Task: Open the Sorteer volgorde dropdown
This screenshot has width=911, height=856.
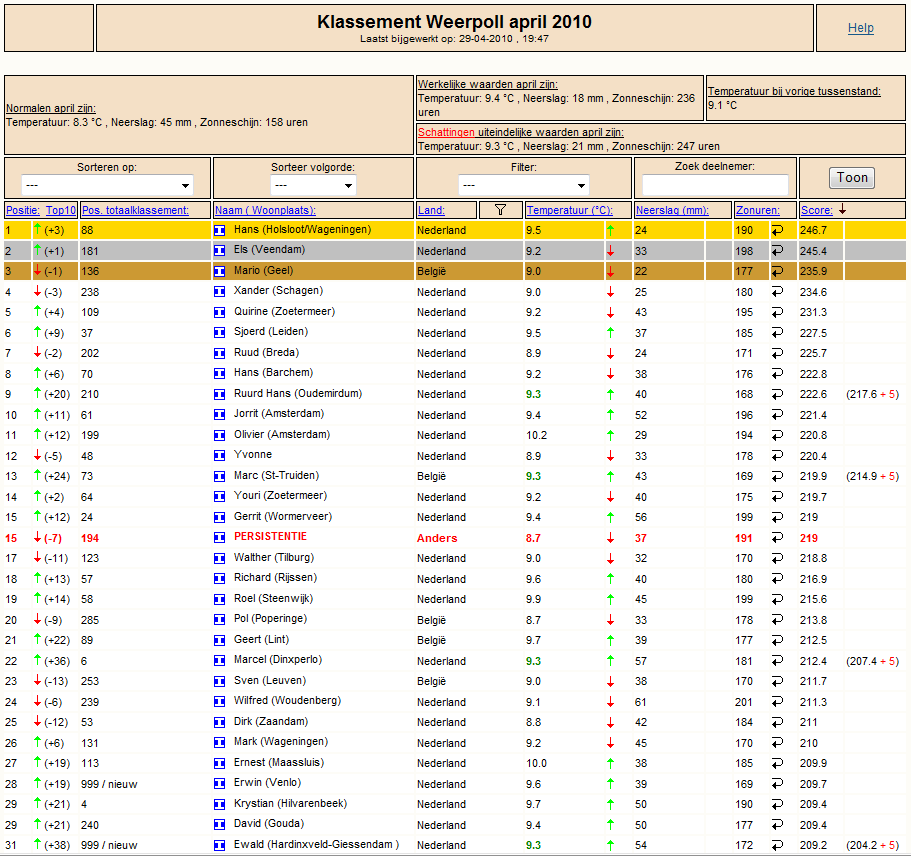Action: tap(313, 185)
